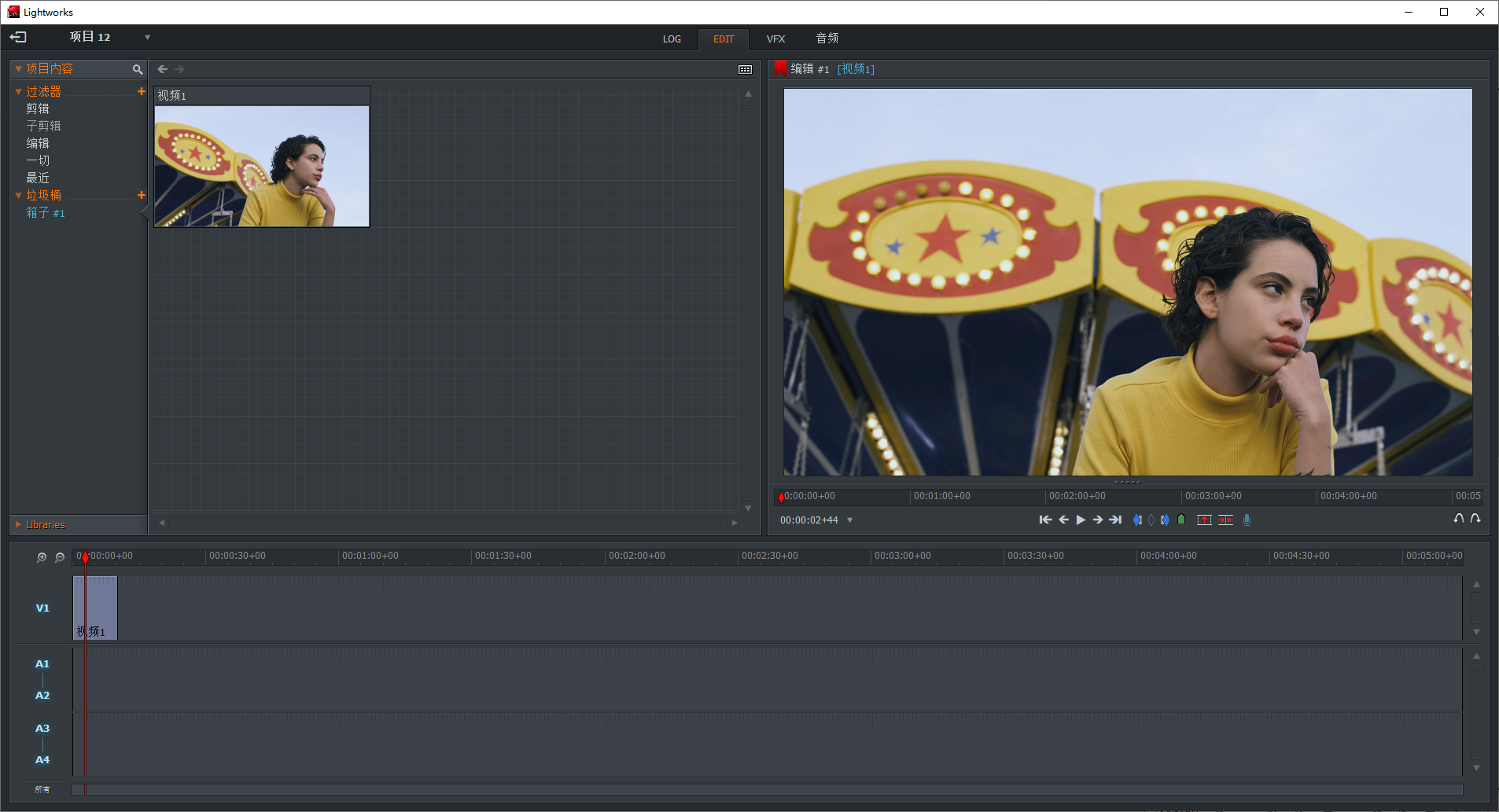Select the 视频1 clip on track V1
Viewport: 1499px width, 812px height.
95,608
